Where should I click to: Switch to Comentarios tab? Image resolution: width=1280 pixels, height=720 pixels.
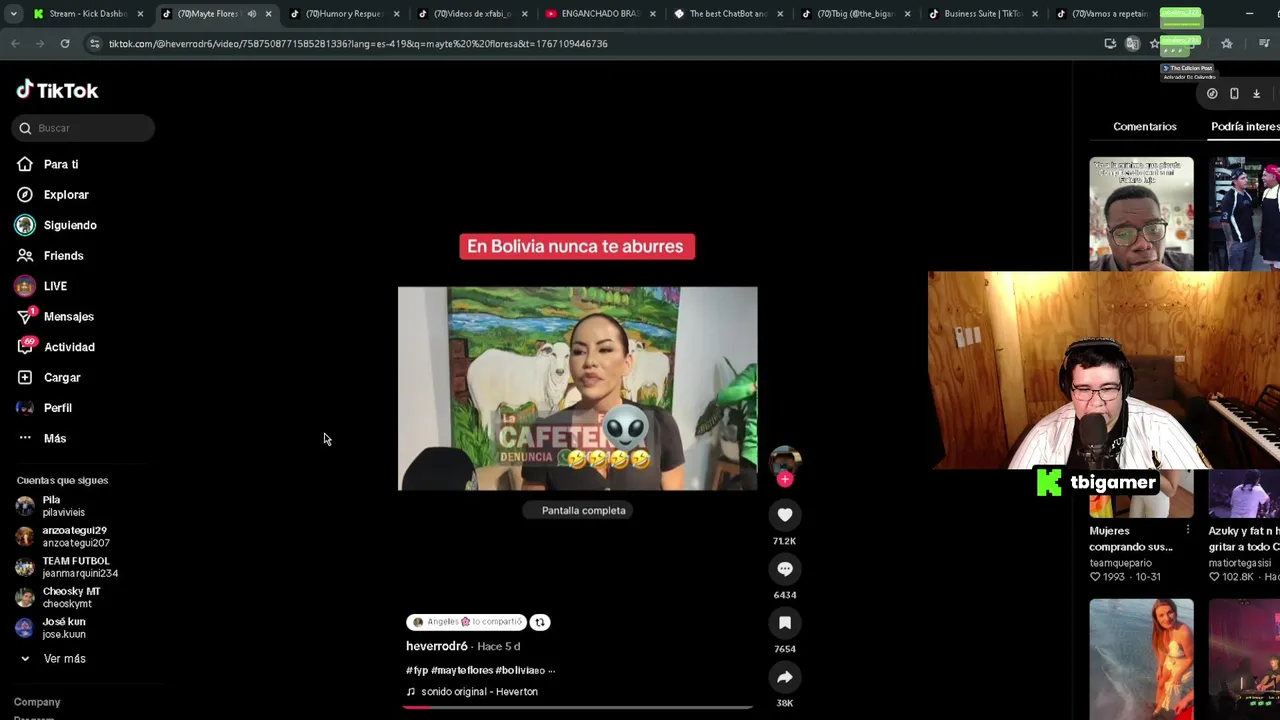point(1145,126)
